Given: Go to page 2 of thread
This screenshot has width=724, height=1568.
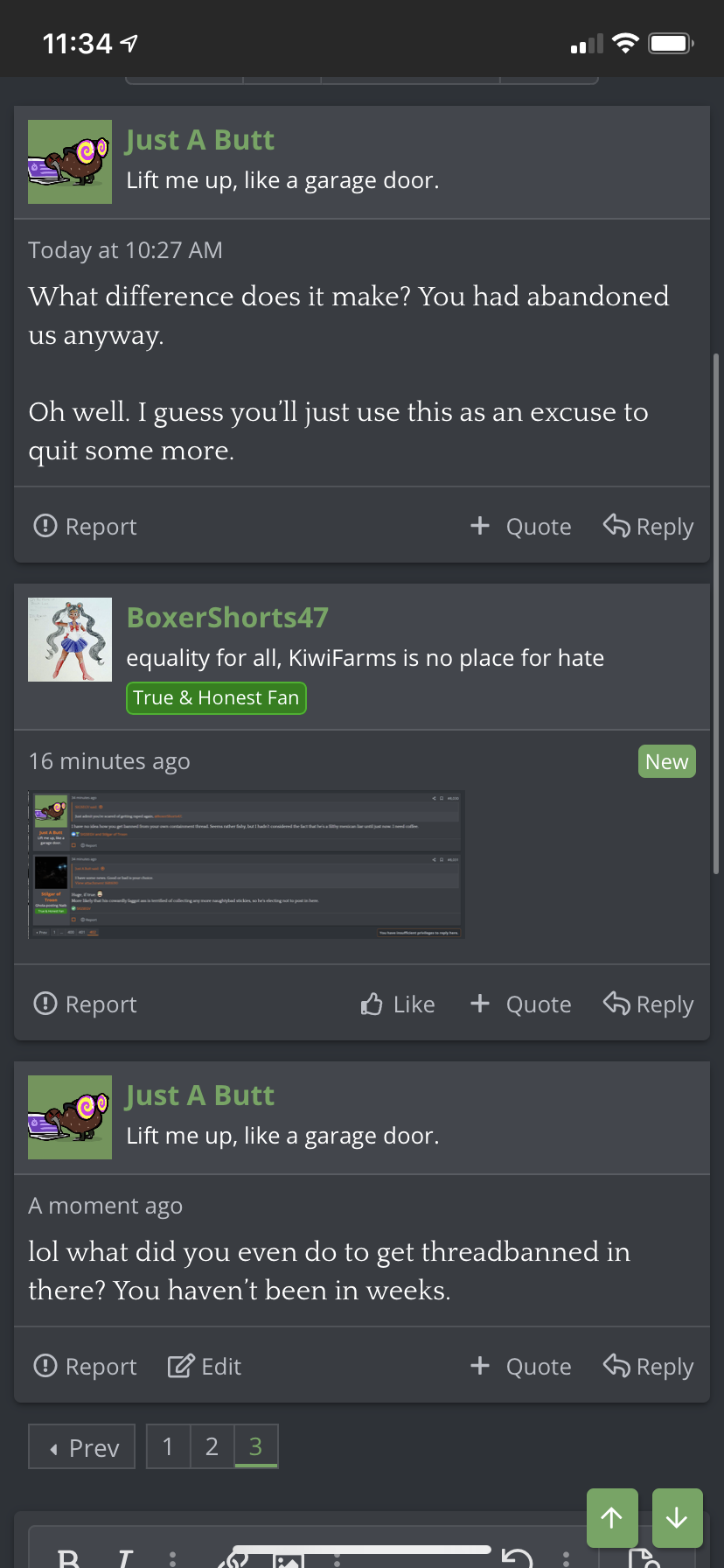Looking at the screenshot, I should [x=212, y=1446].
